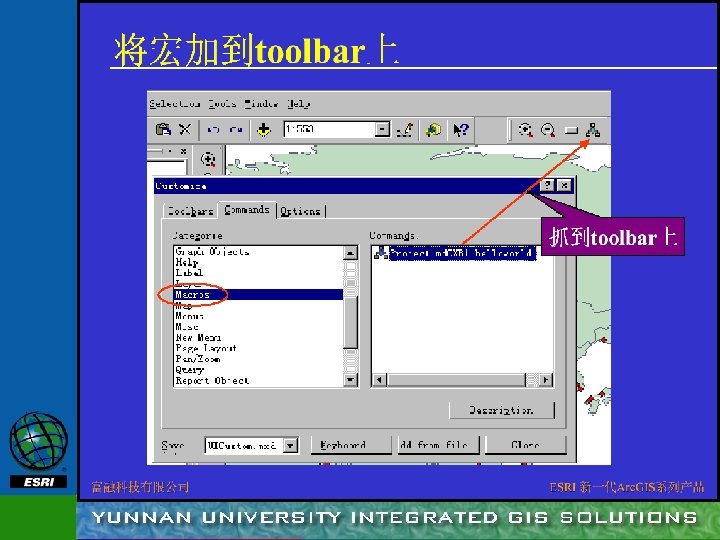This screenshot has width=720, height=540.
Task: Open the Window menu
Action: click(261, 104)
